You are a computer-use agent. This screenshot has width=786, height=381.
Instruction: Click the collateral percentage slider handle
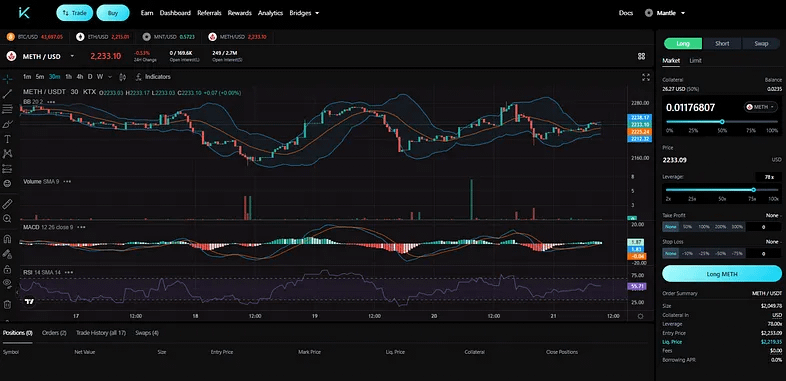(x=722, y=122)
